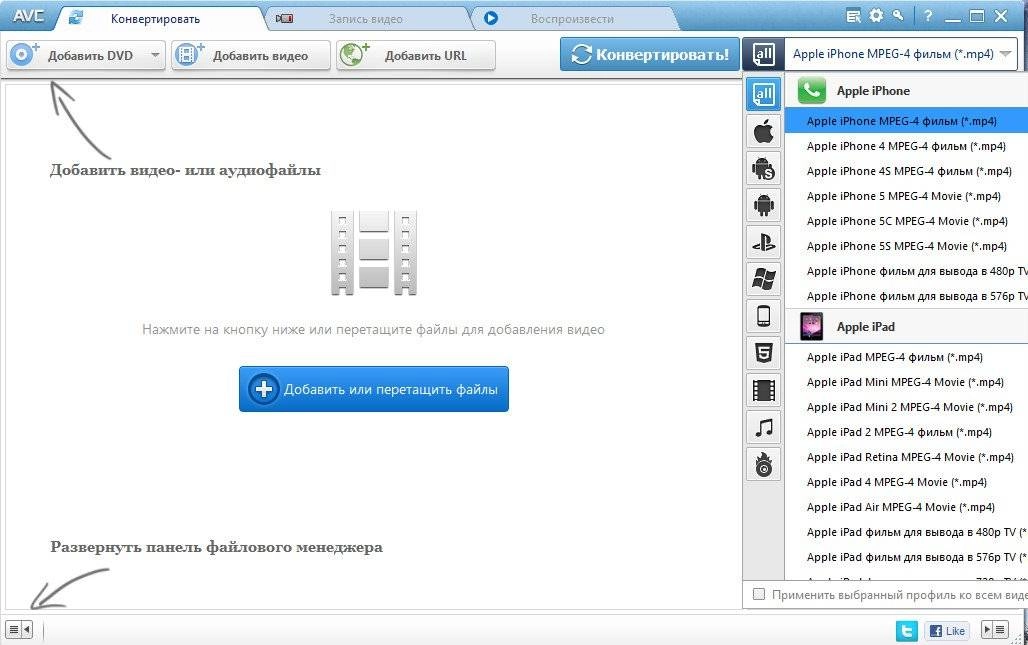Screen dimensions: 1028x645
Task: Open the mobile phone category
Action: click(x=763, y=317)
